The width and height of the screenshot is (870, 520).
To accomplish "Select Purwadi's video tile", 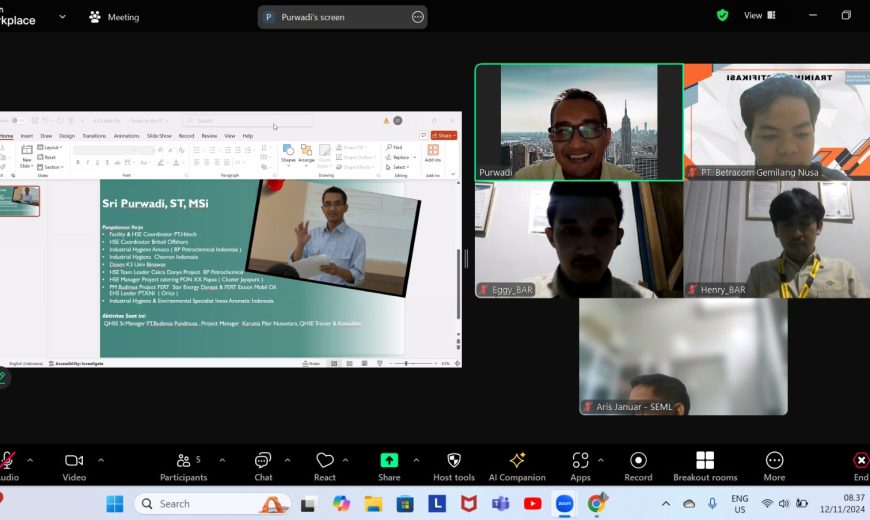I will [579, 122].
